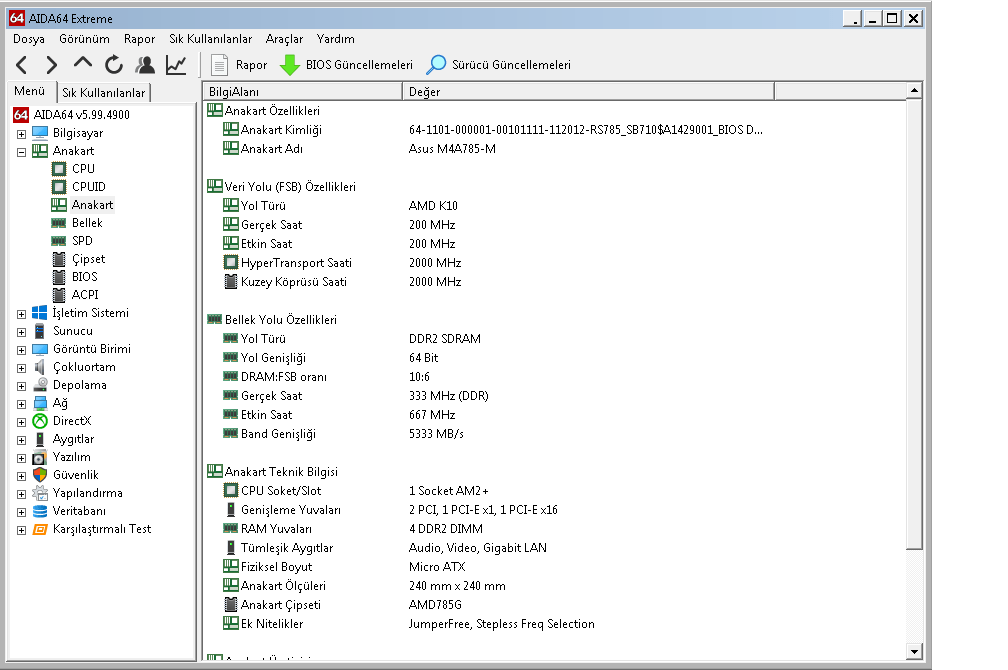The width and height of the screenshot is (1008, 670).
Task: Open the Araçlar menu
Action: click(x=284, y=39)
